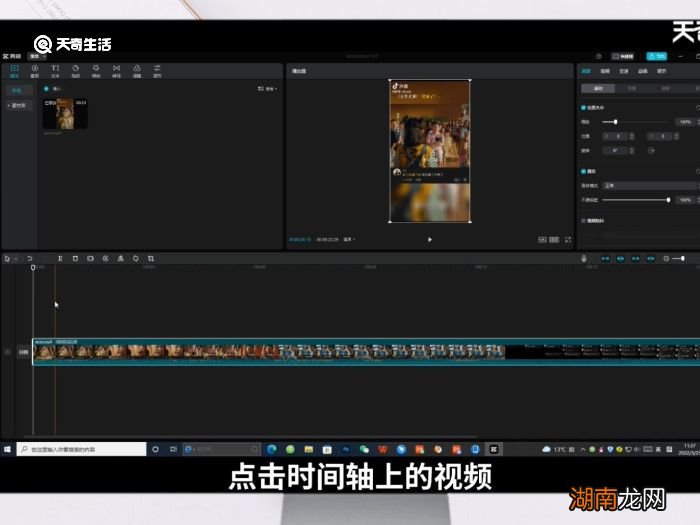This screenshot has width=700, height=525.
Task: Open the preview ratio dropdown near timecode
Action: 349,240
